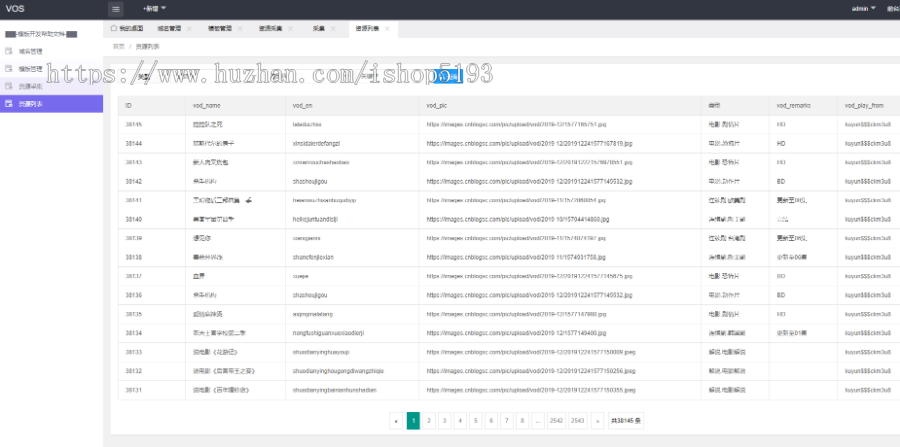Image resolution: width=900 pixels, height=447 pixels.
Task: Go to previous page with « button
Action: (x=396, y=421)
